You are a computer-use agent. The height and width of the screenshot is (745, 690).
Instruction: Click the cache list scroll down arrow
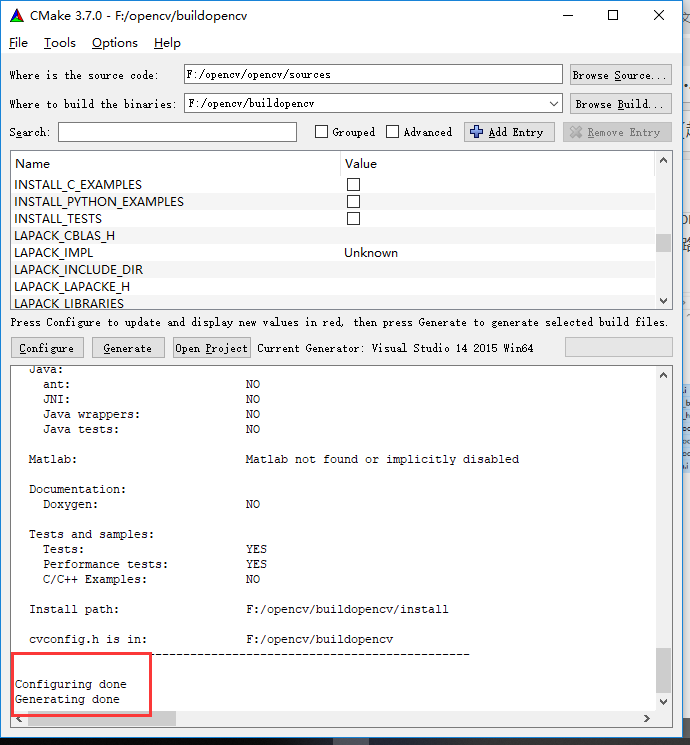[663, 301]
